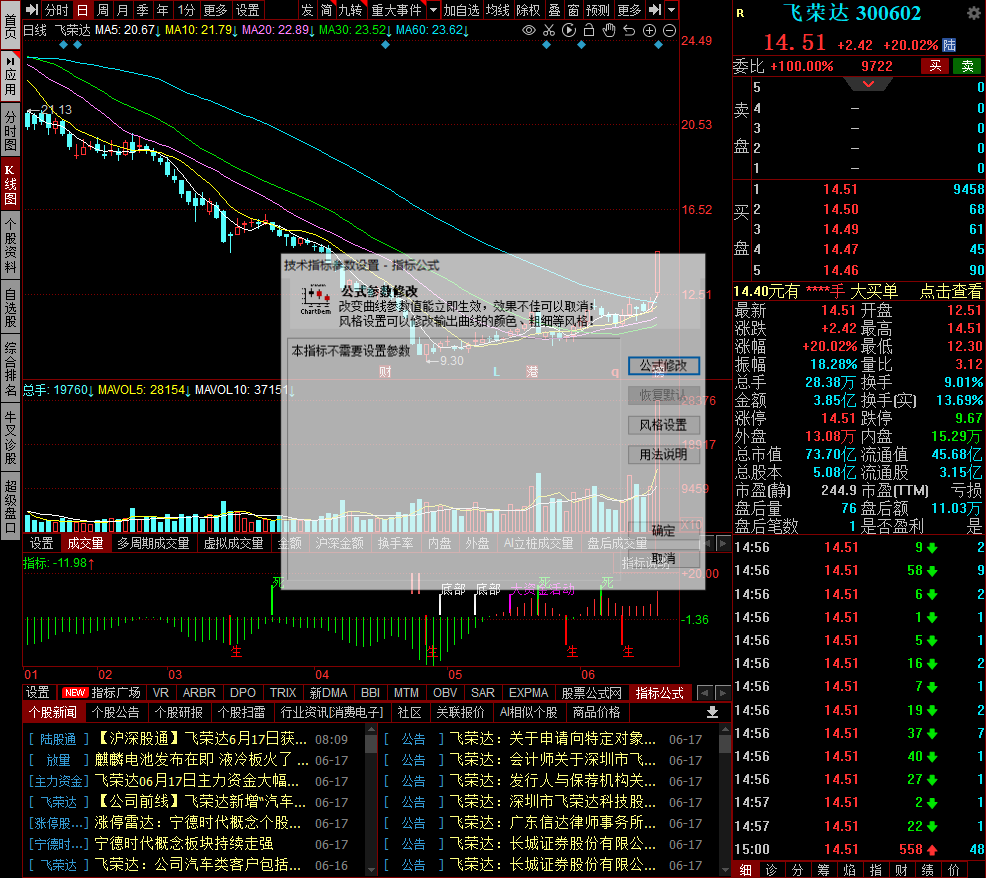Open the 综合排名 sidebar item
This screenshot has height=878, width=986.
point(11,369)
